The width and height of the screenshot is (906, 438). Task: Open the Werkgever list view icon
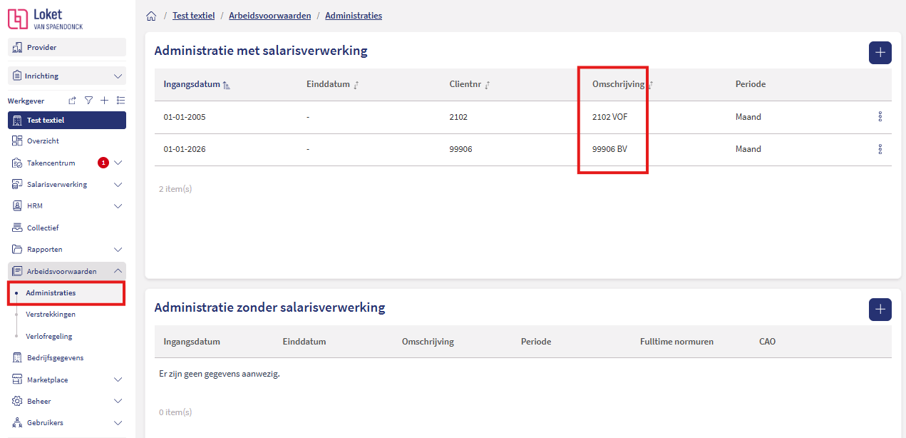pos(120,101)
